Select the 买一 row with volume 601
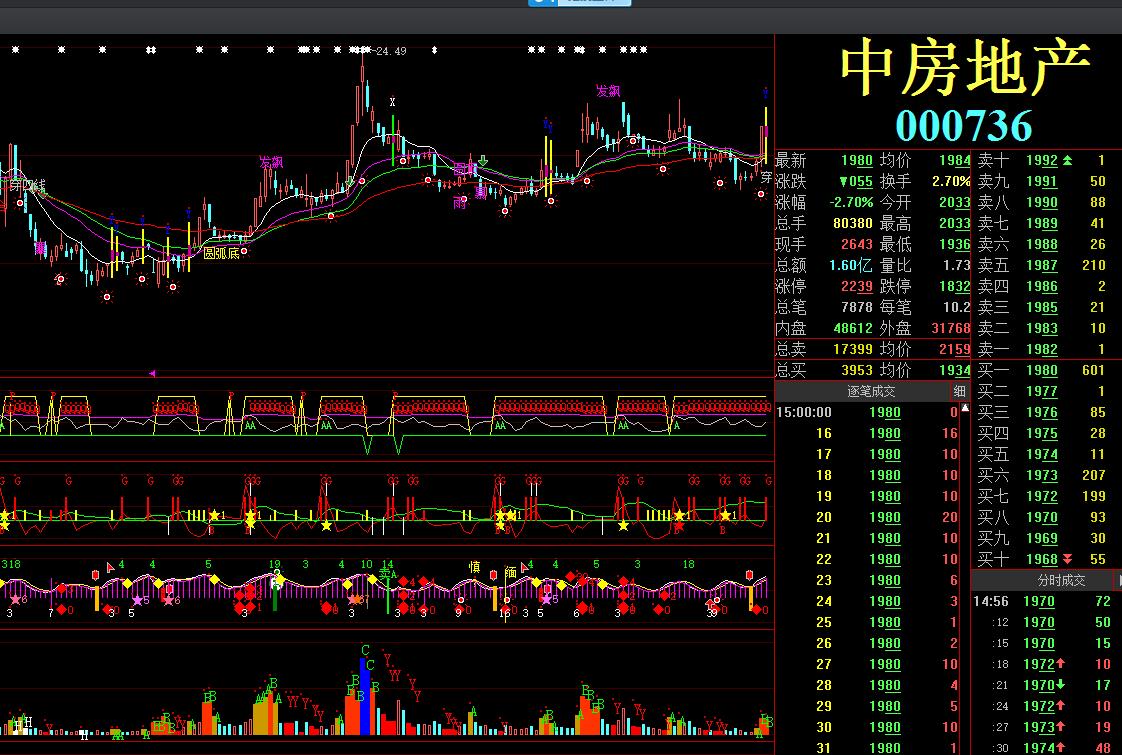1122x755 pixels. (1046, 370)
